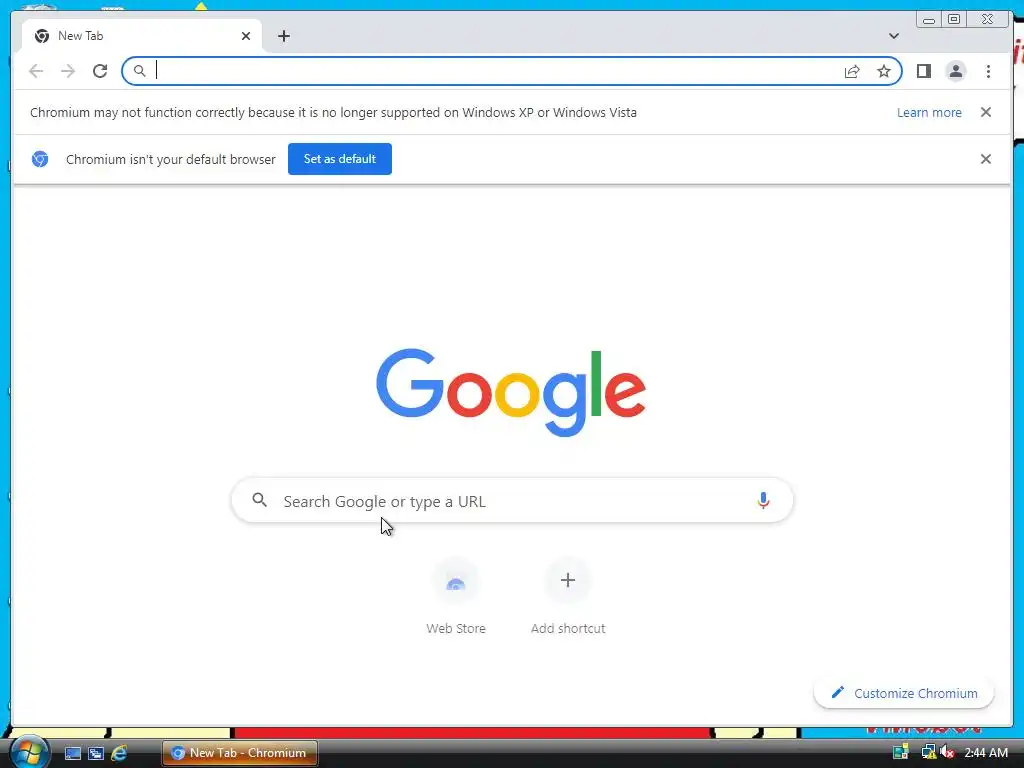Show desktop from quick launch

[72, 753]
